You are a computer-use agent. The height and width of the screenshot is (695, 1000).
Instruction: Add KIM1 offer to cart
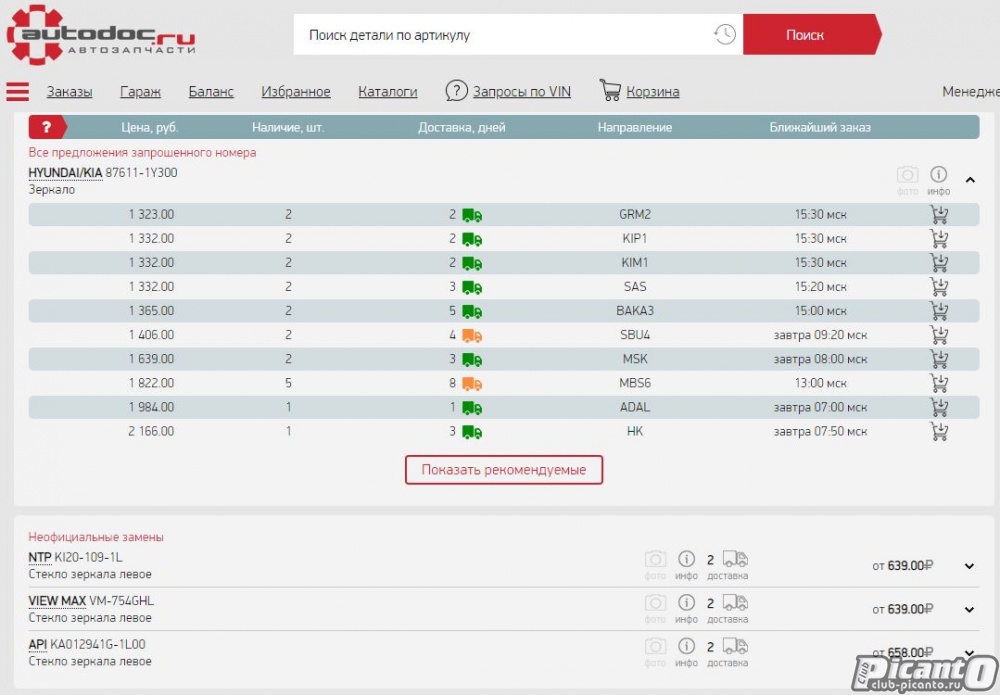939,263
